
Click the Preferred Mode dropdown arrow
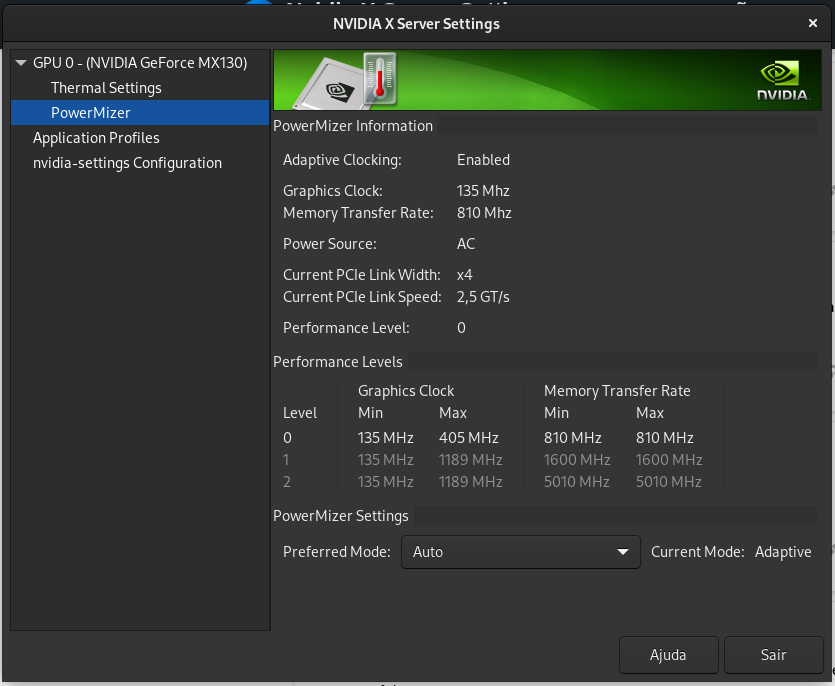coord(624,552)
